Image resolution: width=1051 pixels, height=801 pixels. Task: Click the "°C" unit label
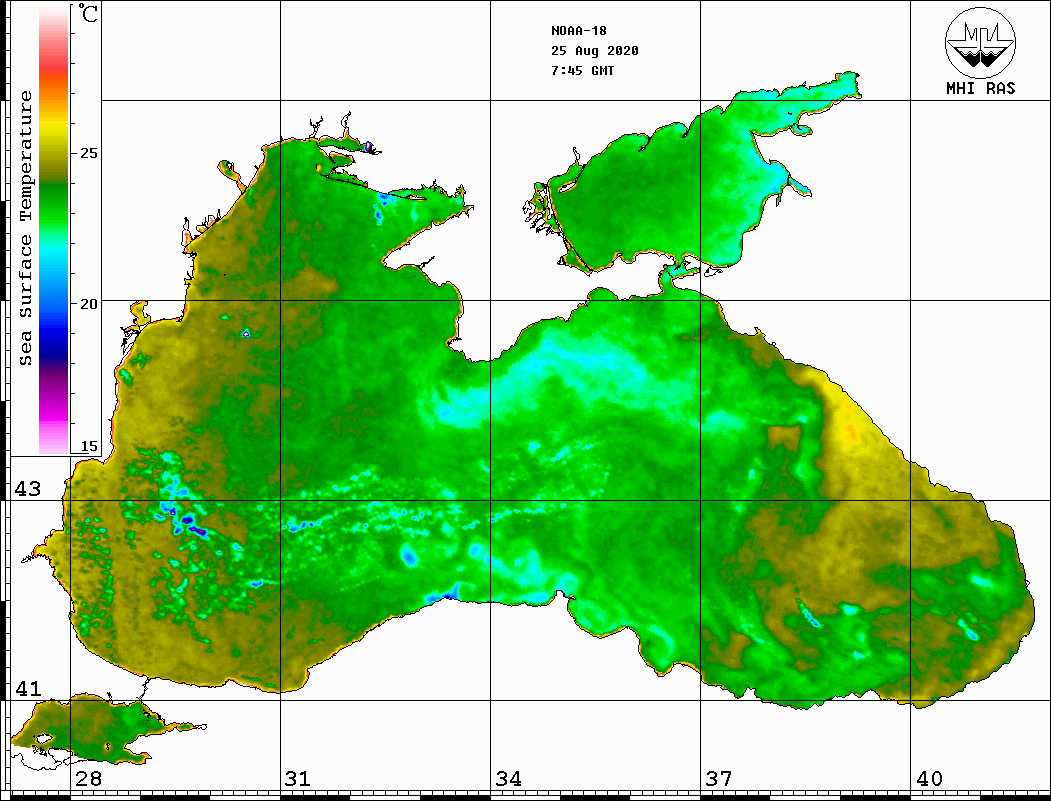[x=88, y=13]
